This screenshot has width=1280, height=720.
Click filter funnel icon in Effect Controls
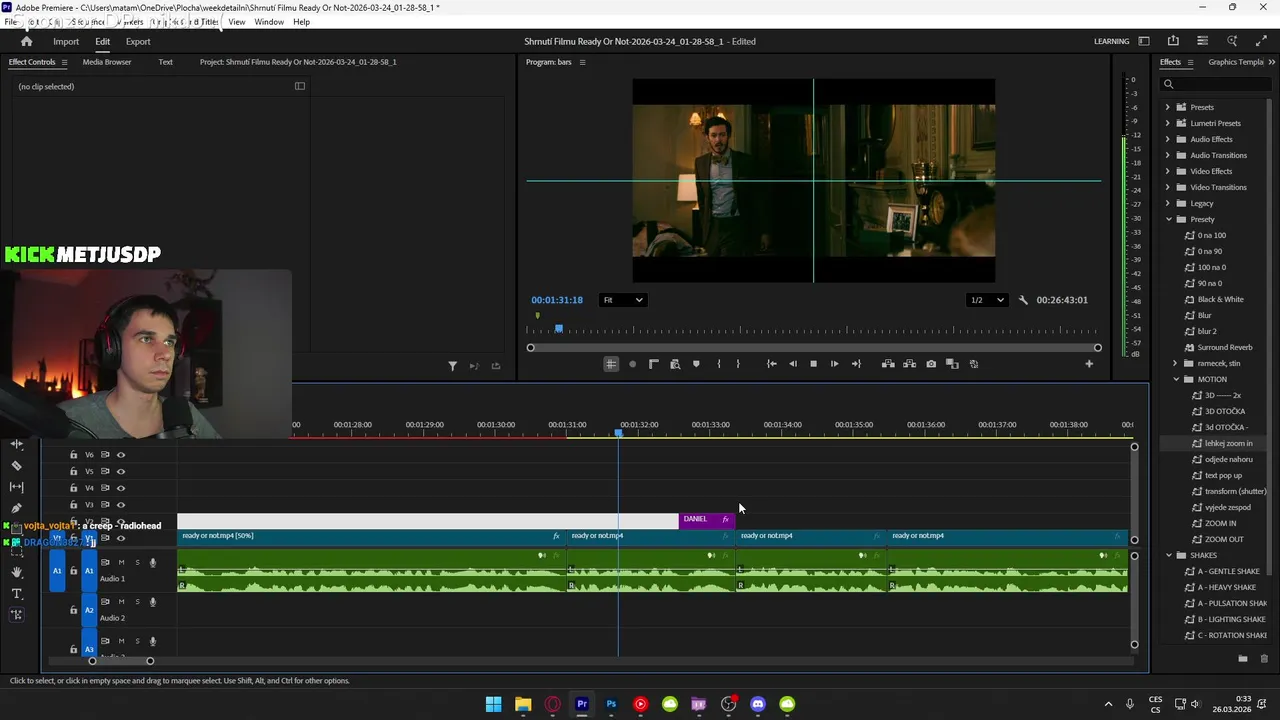click(x=452, y=366)
